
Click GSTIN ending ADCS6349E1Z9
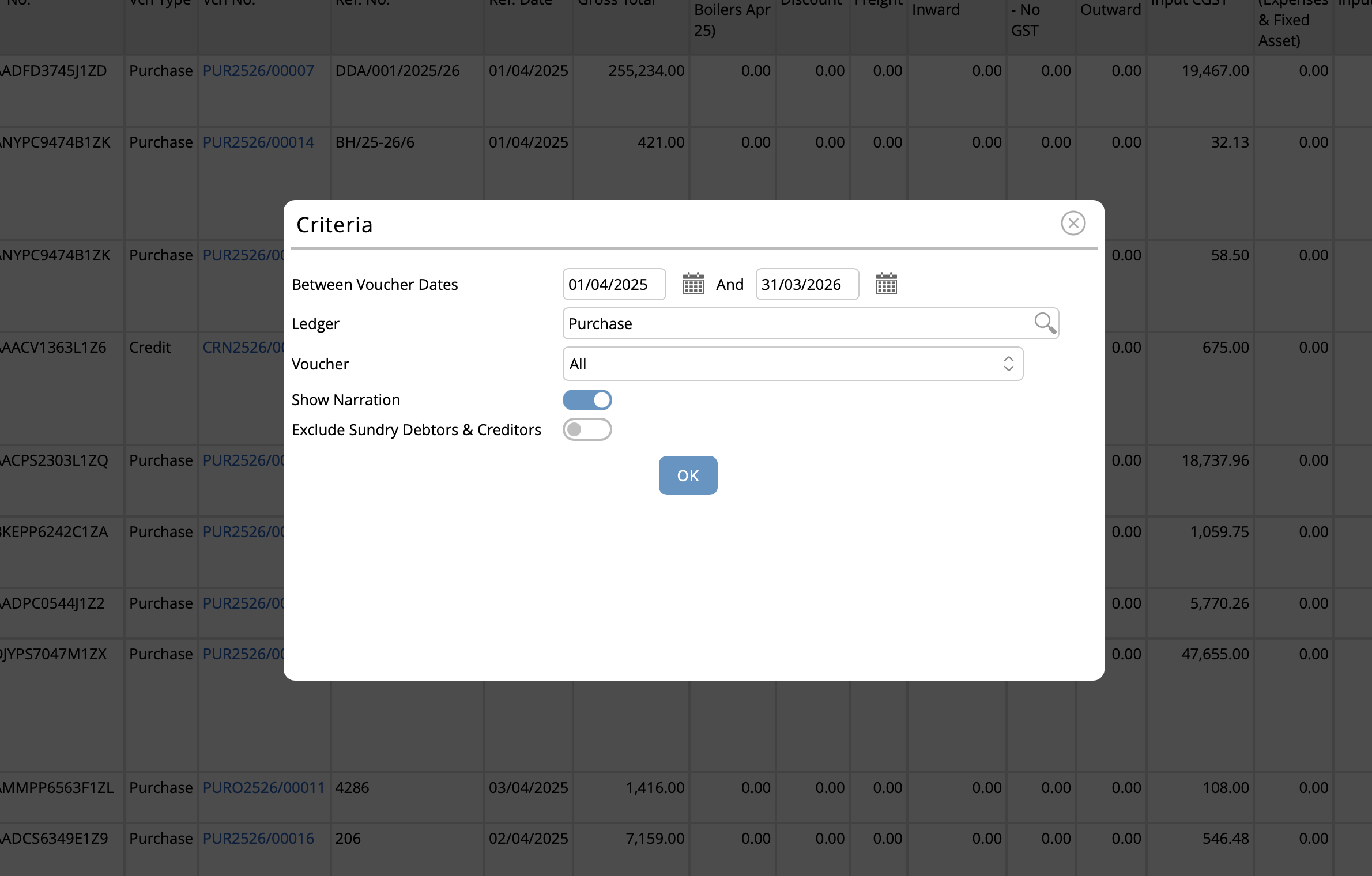(54, 839)
